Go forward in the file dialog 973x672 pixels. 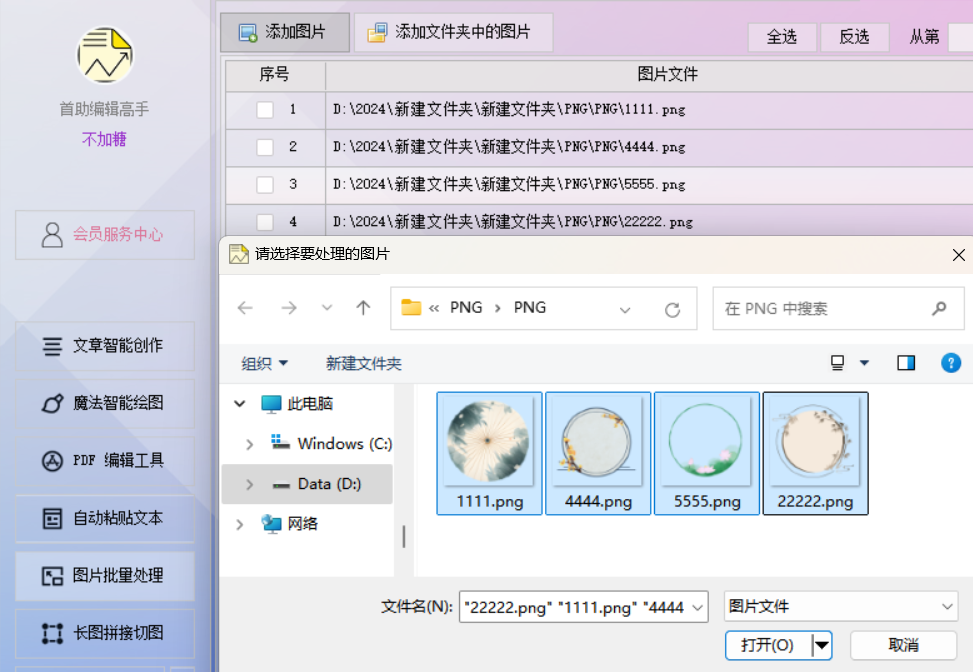(289, 308)
